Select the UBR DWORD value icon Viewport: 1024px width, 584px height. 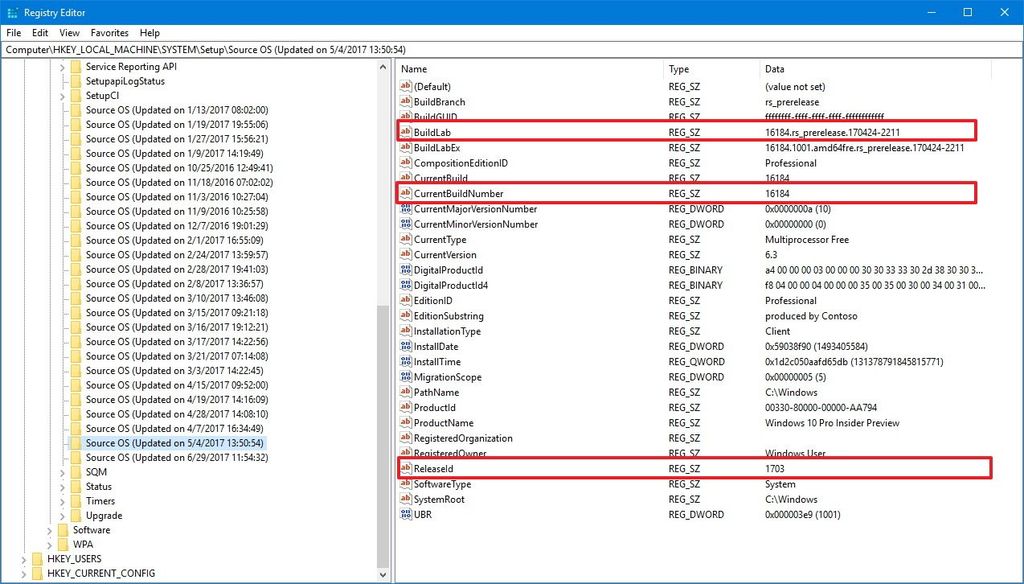[x=405, y=515]
